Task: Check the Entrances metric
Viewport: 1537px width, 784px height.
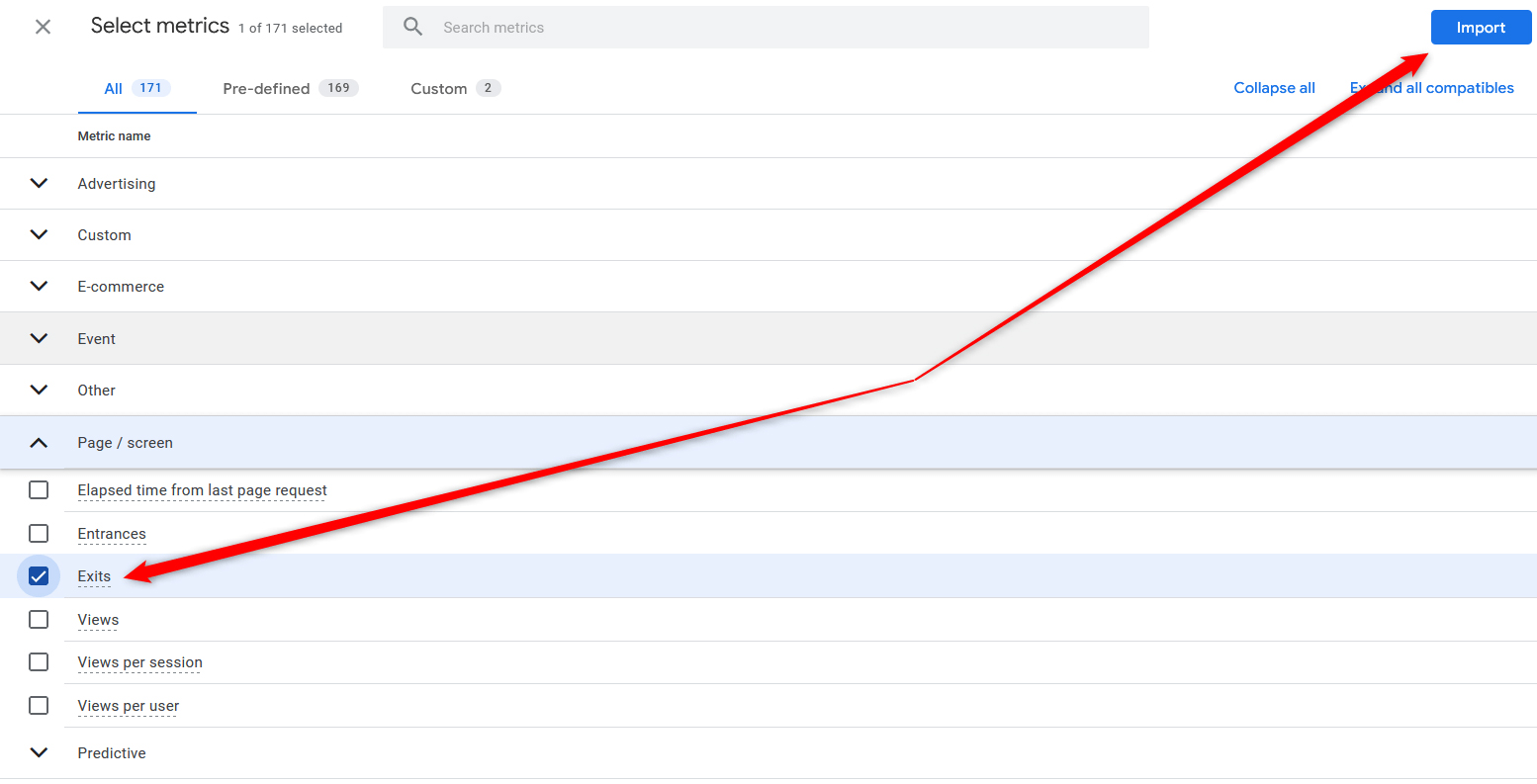Action: [x=39, y=533]
